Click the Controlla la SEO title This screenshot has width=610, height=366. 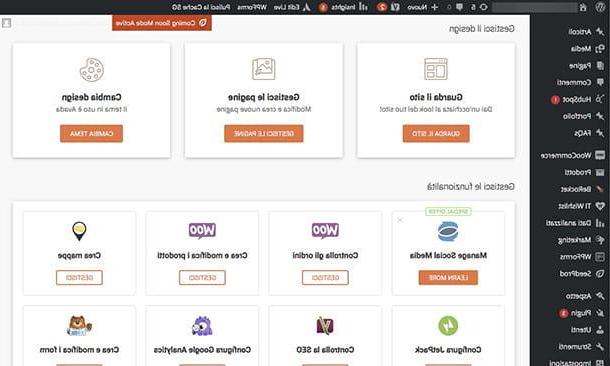click(x=325, y=350)
